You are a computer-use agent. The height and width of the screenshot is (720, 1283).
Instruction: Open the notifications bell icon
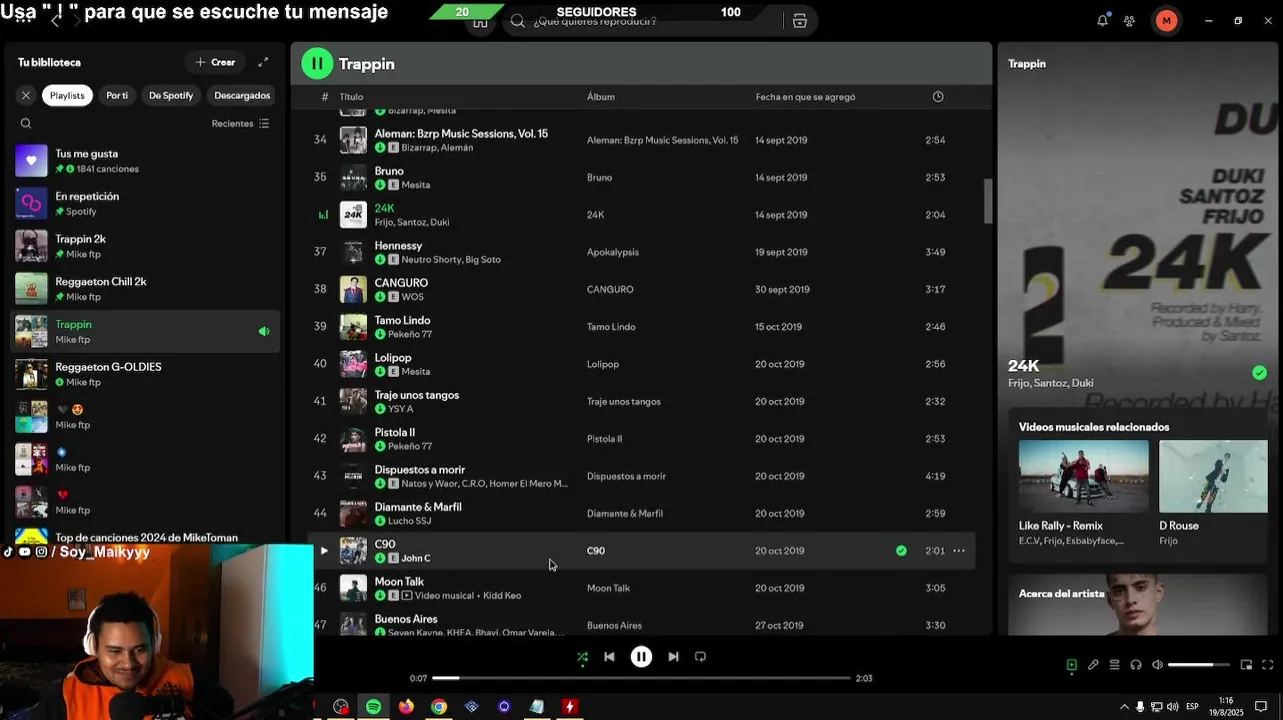tap(1102, 20)
